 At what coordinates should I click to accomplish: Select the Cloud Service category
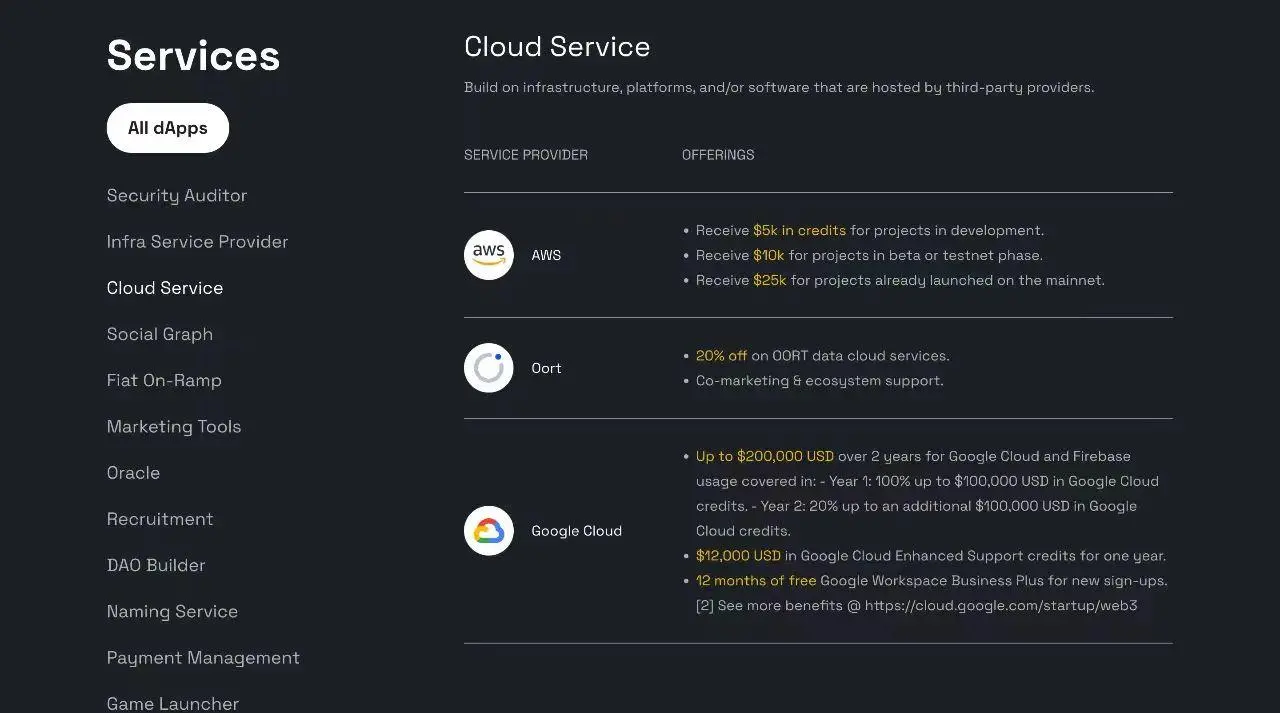point(165,288)
